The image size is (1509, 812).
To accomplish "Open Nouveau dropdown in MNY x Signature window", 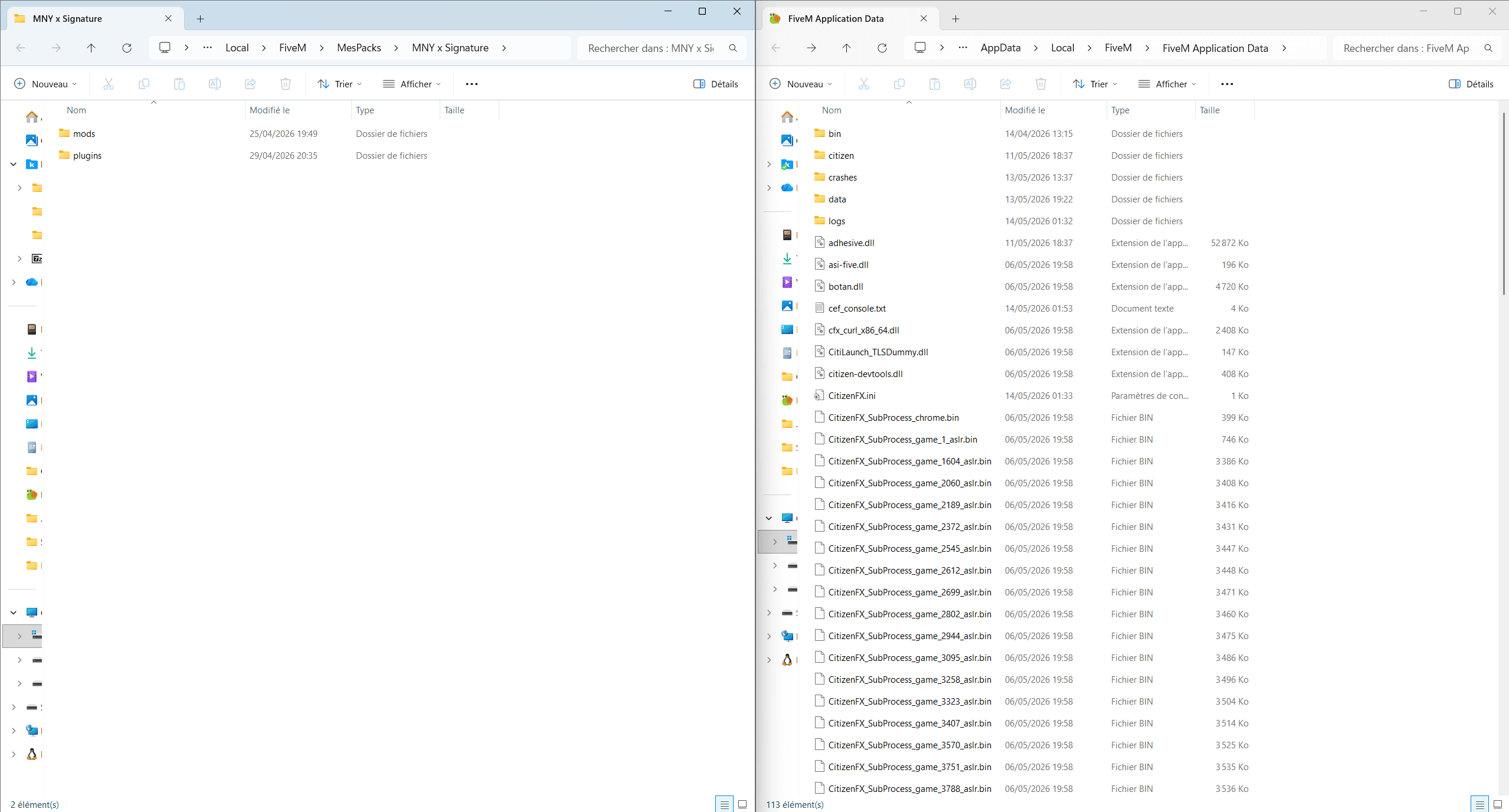I will (x=45, y=84).
